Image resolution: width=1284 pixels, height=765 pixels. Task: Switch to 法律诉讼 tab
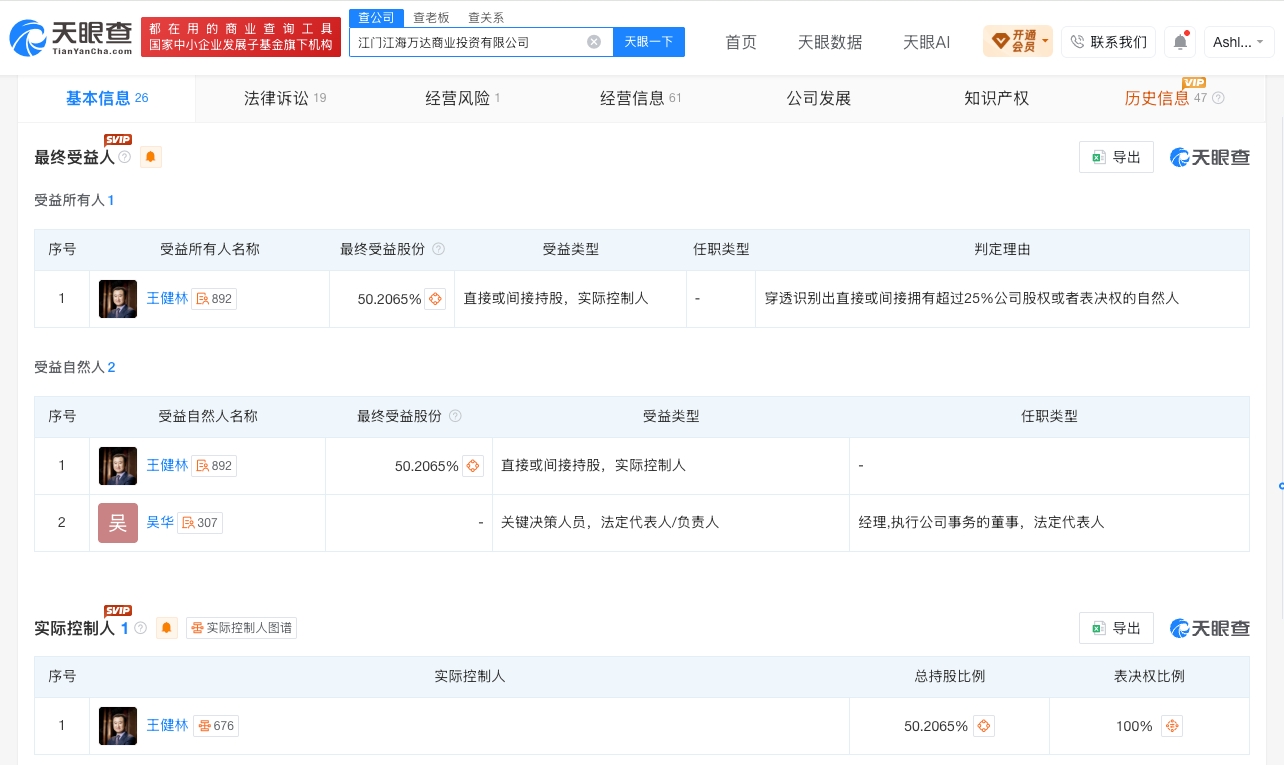pyautogui.click(x=285, y=98)
